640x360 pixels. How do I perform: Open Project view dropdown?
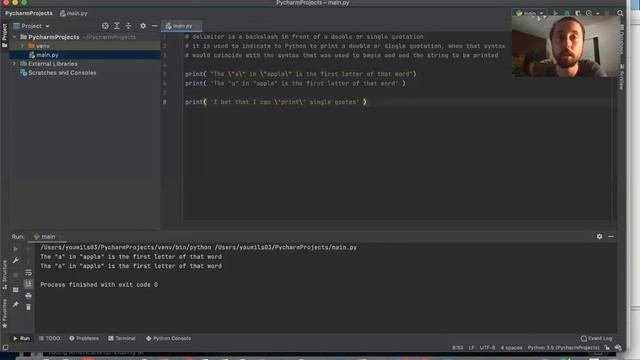31,26
